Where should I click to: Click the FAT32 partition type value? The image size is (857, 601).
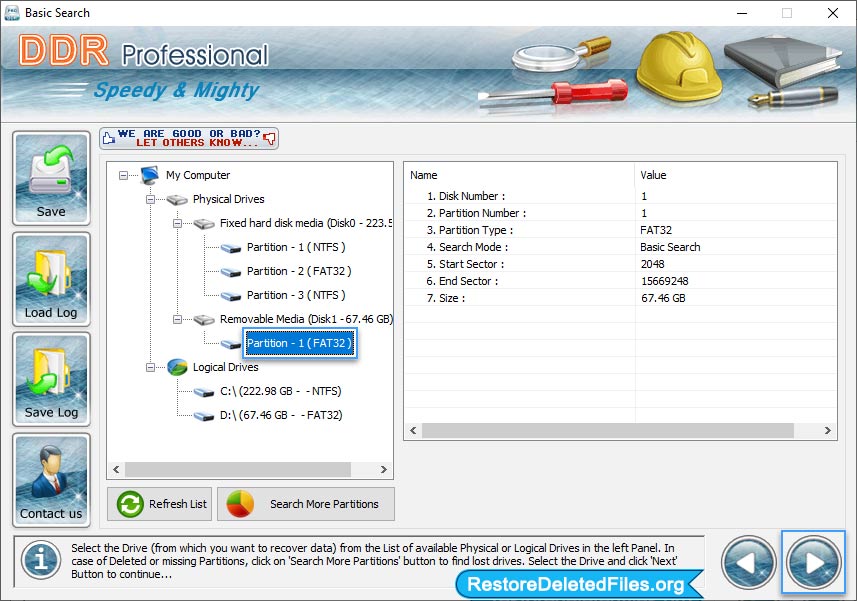point(656,230)
